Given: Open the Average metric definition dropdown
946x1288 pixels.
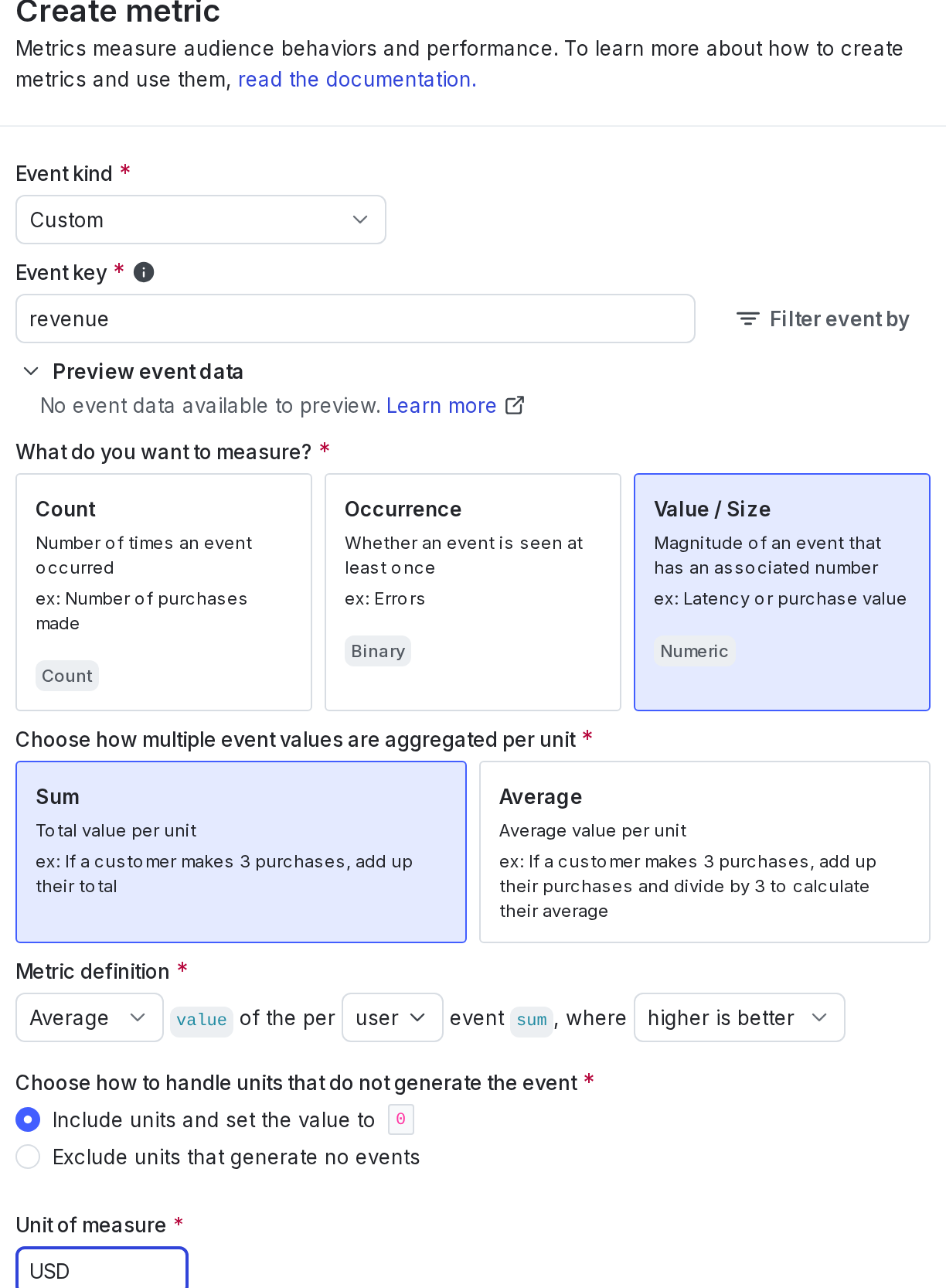Looking at the screenshot, I should (x=89, y=1017).
